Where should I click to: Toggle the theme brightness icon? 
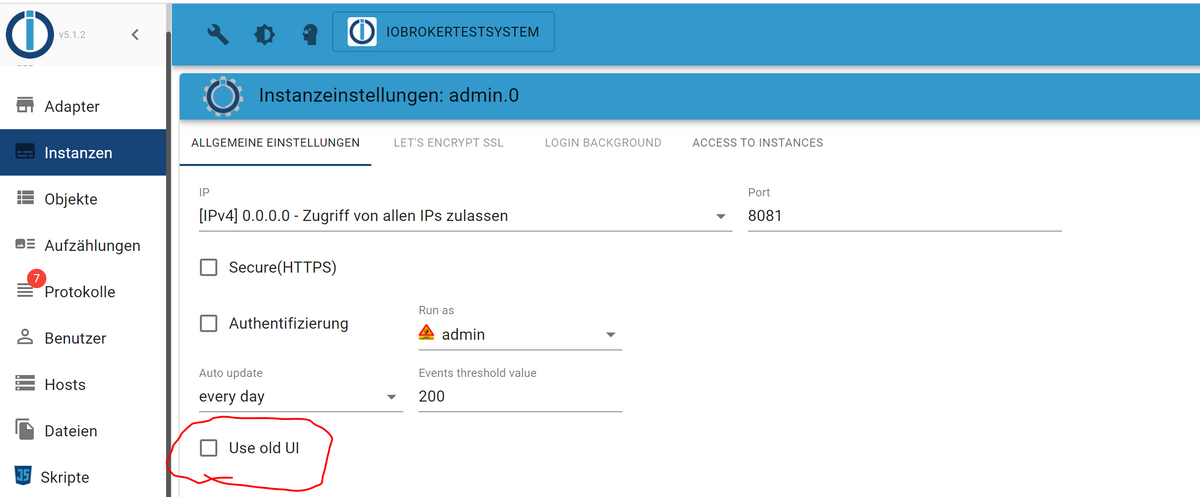click(264, 33)
